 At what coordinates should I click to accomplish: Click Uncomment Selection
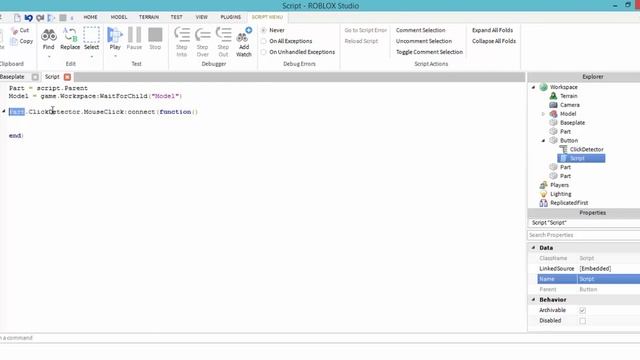pyautogui.click(x=424, y=41)
